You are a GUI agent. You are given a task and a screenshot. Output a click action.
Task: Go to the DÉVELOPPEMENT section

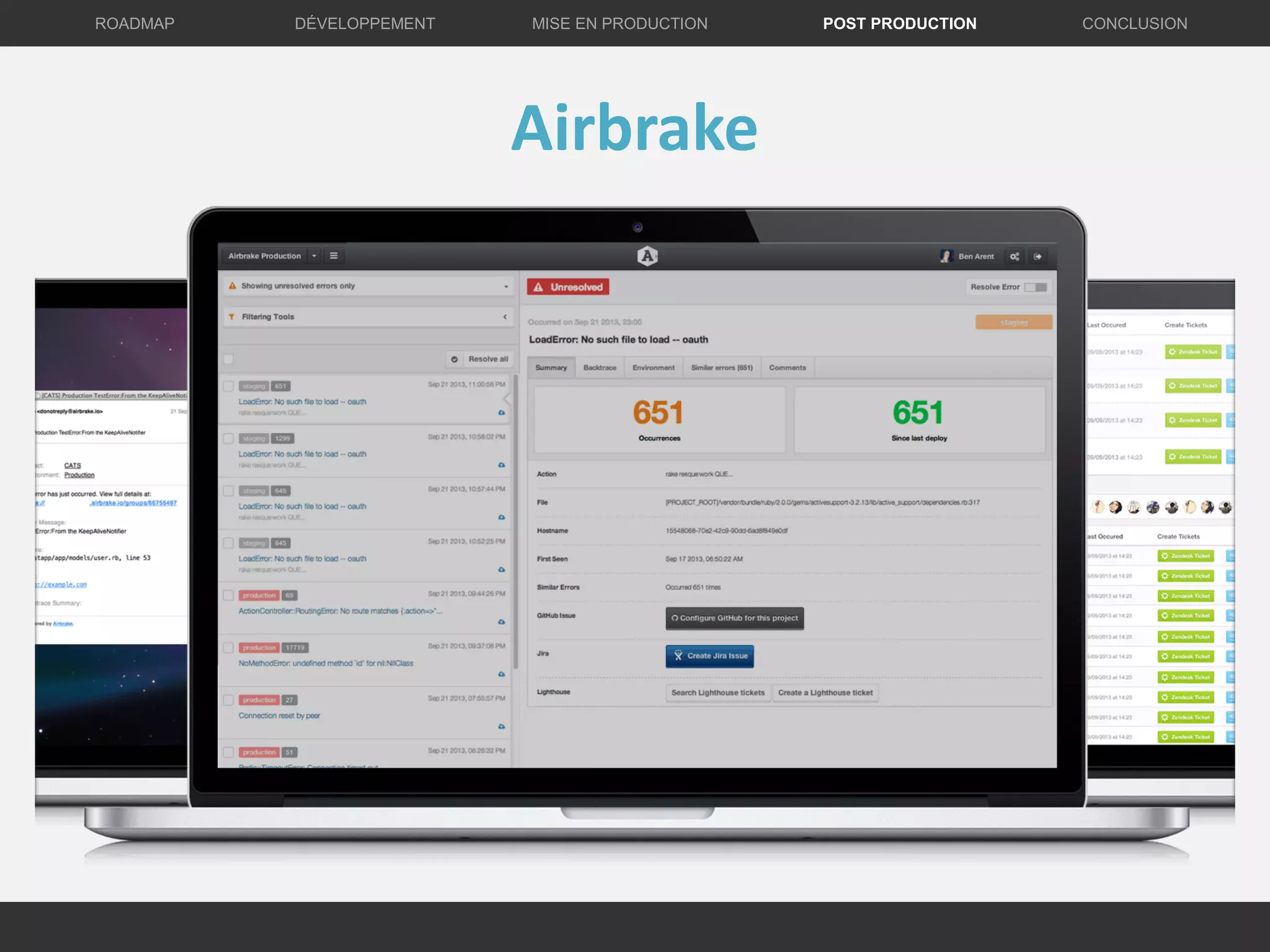(365, 24)
